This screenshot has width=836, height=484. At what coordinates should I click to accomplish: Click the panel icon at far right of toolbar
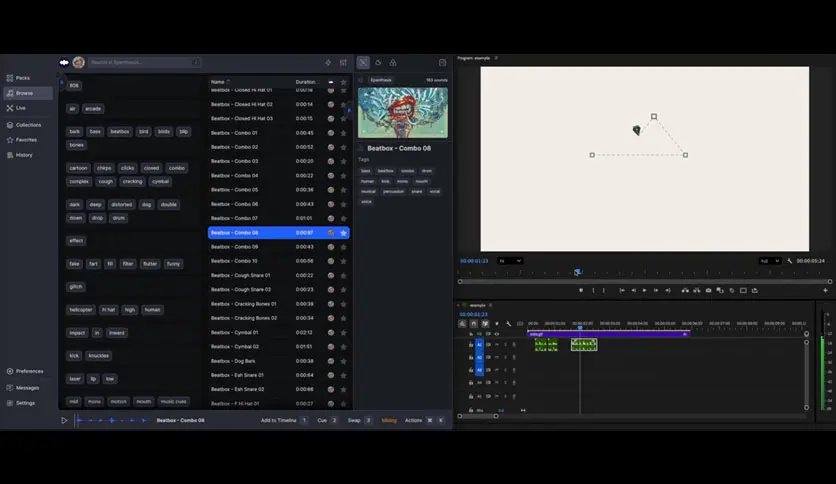pos(442,62)
